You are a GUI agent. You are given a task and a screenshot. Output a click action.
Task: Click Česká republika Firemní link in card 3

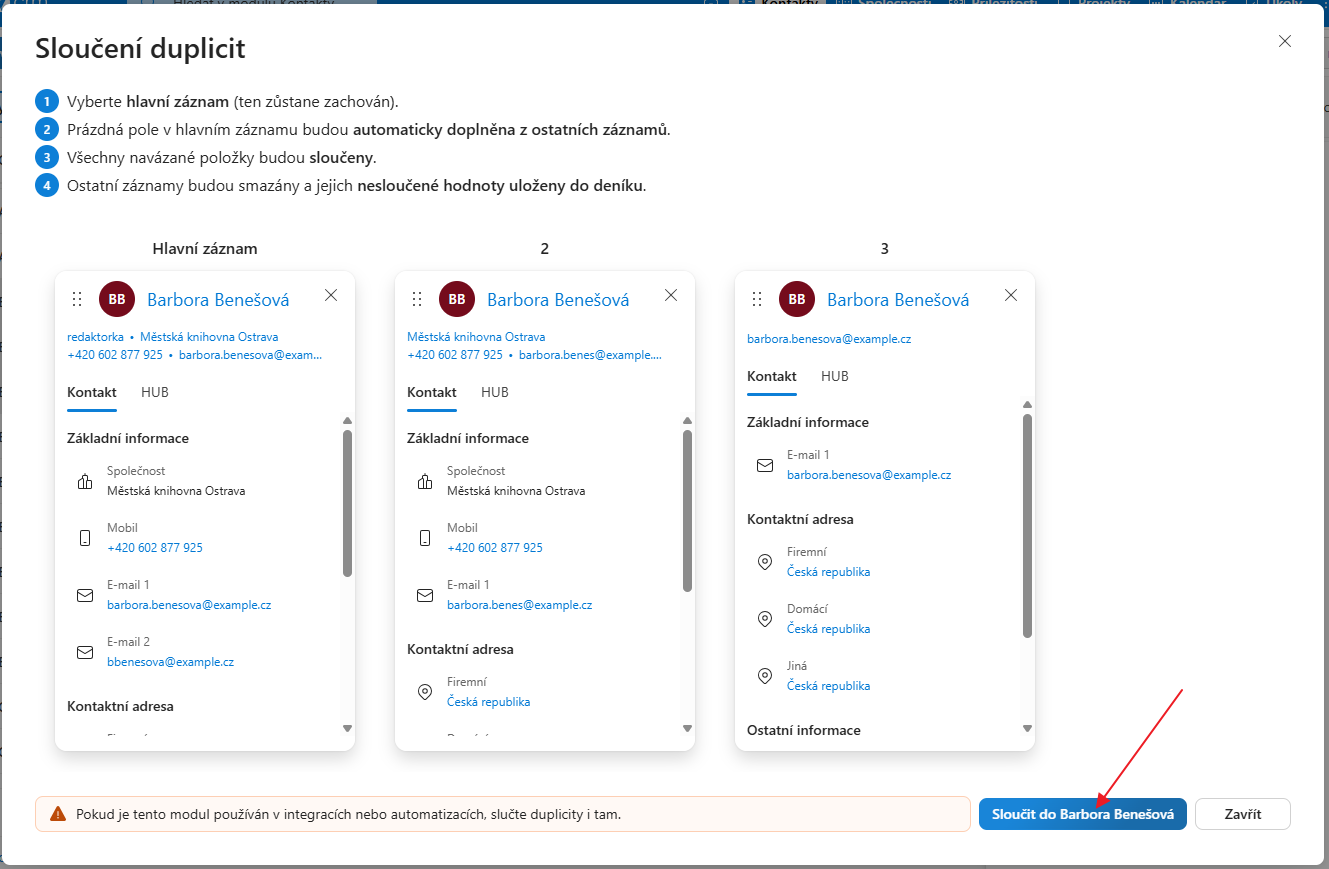pyautogui.click(x=828, y=572)
